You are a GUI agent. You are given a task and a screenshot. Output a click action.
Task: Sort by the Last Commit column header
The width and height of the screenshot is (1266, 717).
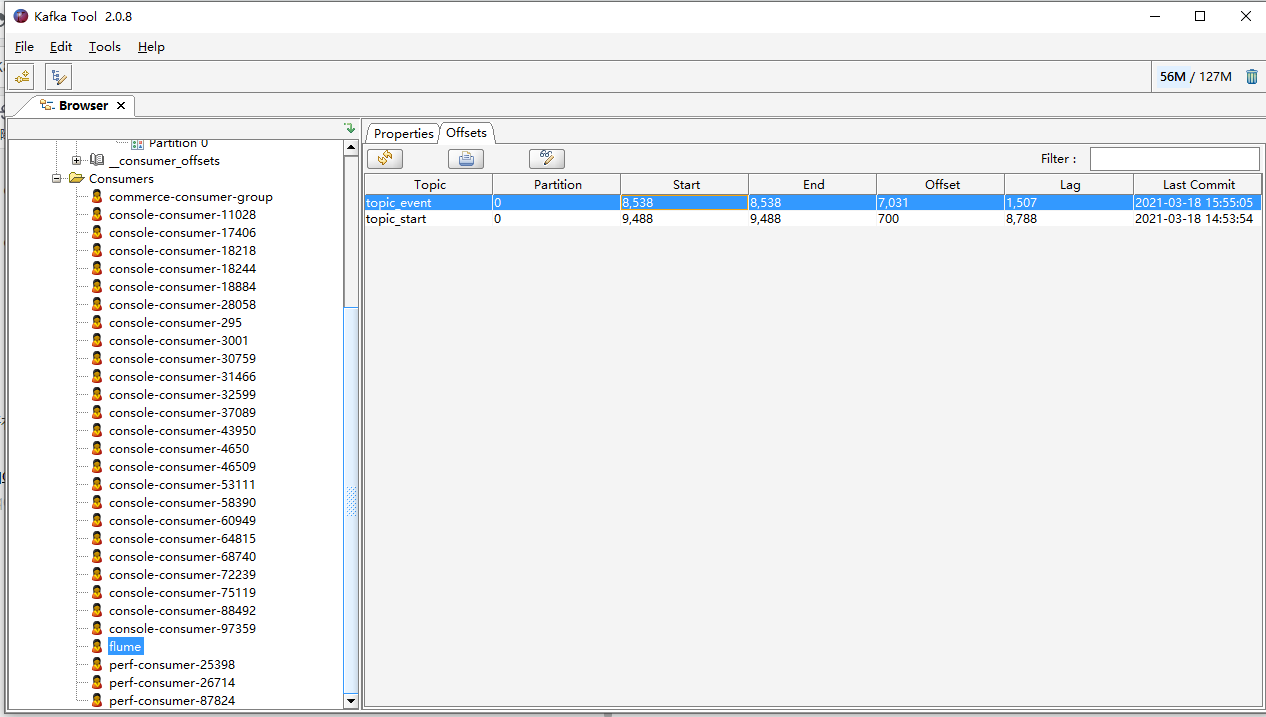coord(1198,184)
